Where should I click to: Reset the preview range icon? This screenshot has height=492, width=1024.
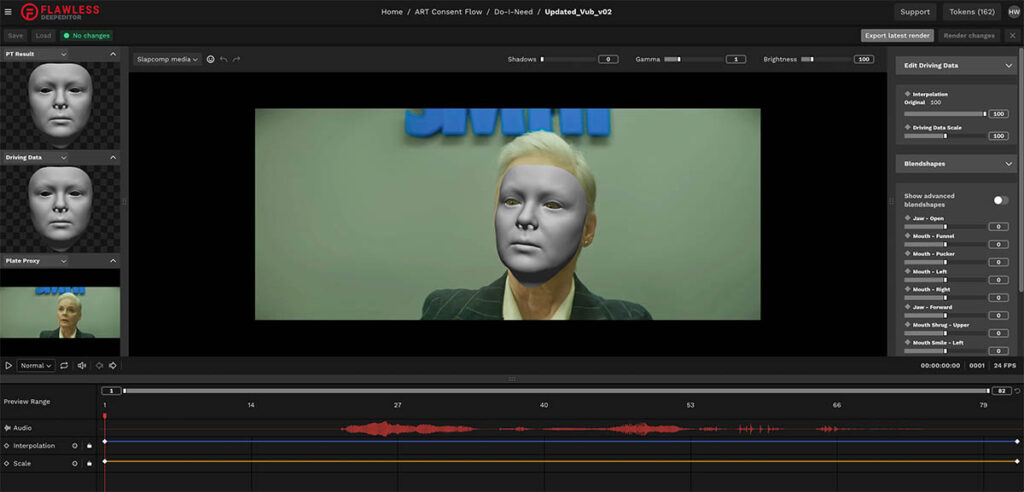(x=1017, y=390)
